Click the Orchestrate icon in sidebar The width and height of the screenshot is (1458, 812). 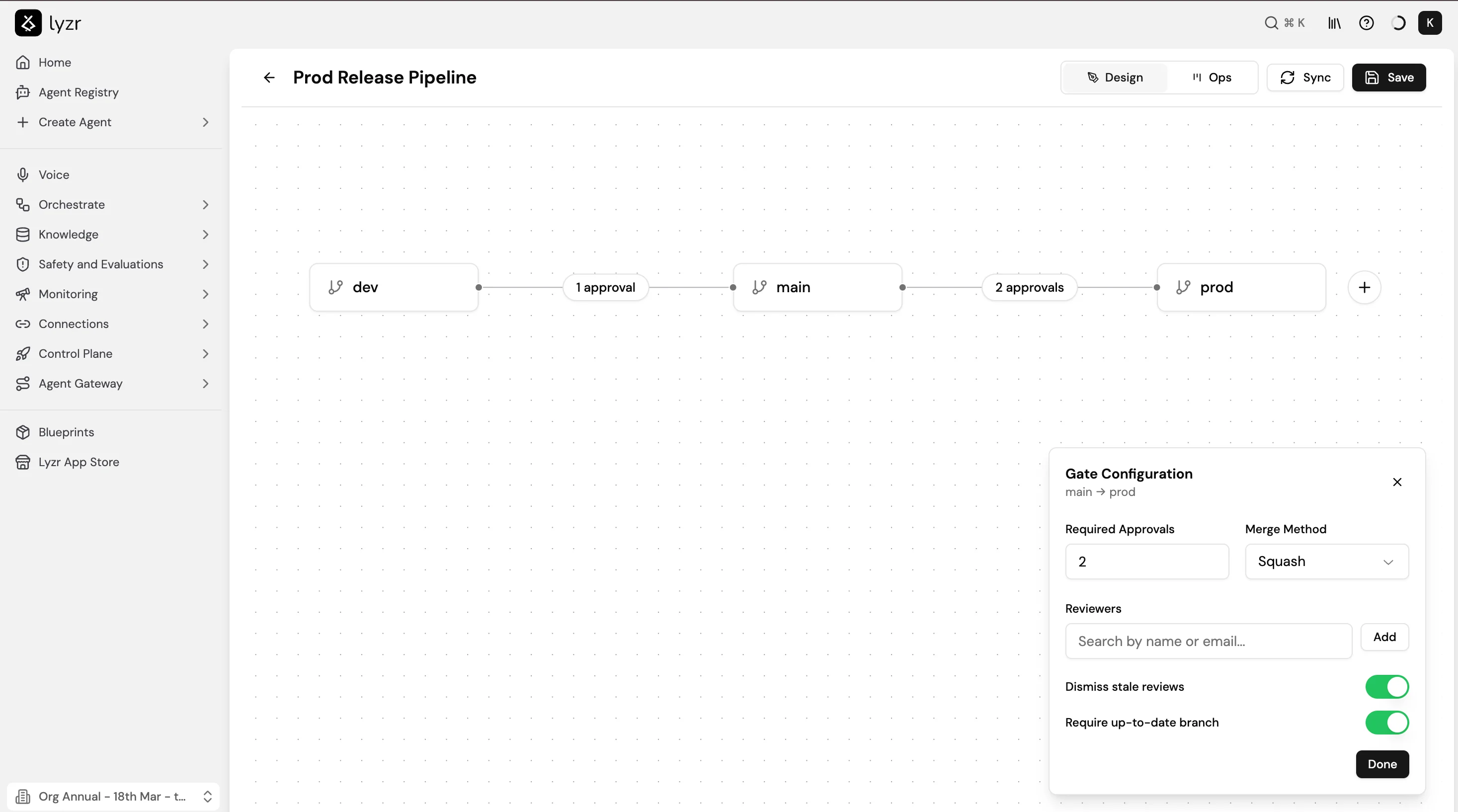pos(23,205)
